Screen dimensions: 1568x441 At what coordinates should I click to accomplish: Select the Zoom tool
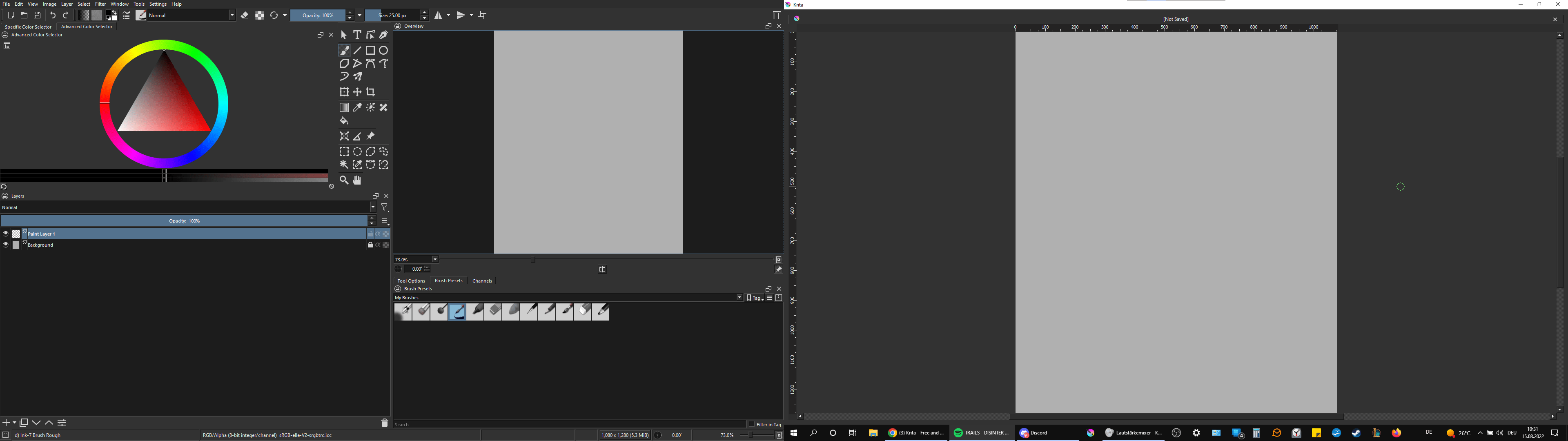click(x=344, y=180)
